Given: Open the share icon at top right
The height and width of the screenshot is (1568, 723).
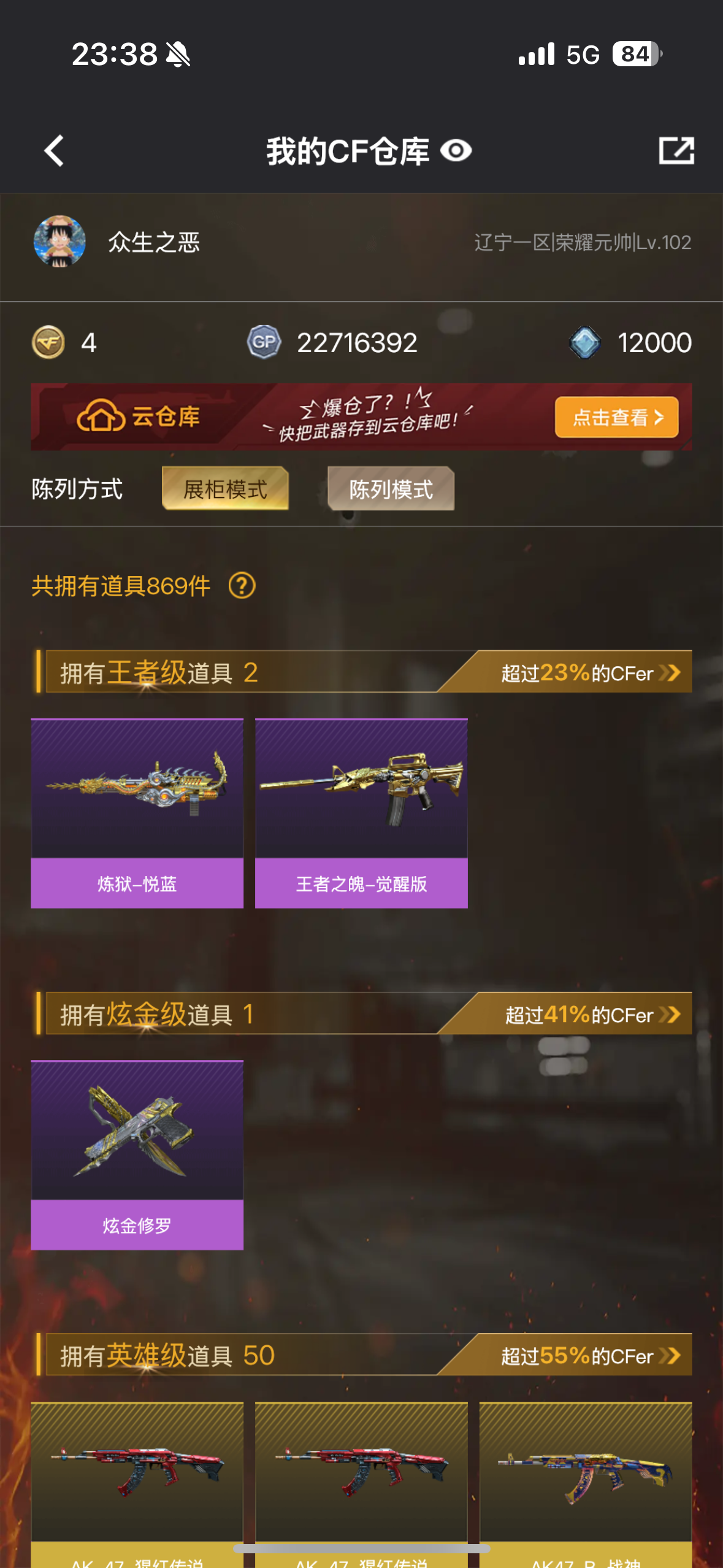Looking at the screenshot, I should click(676, 151).
